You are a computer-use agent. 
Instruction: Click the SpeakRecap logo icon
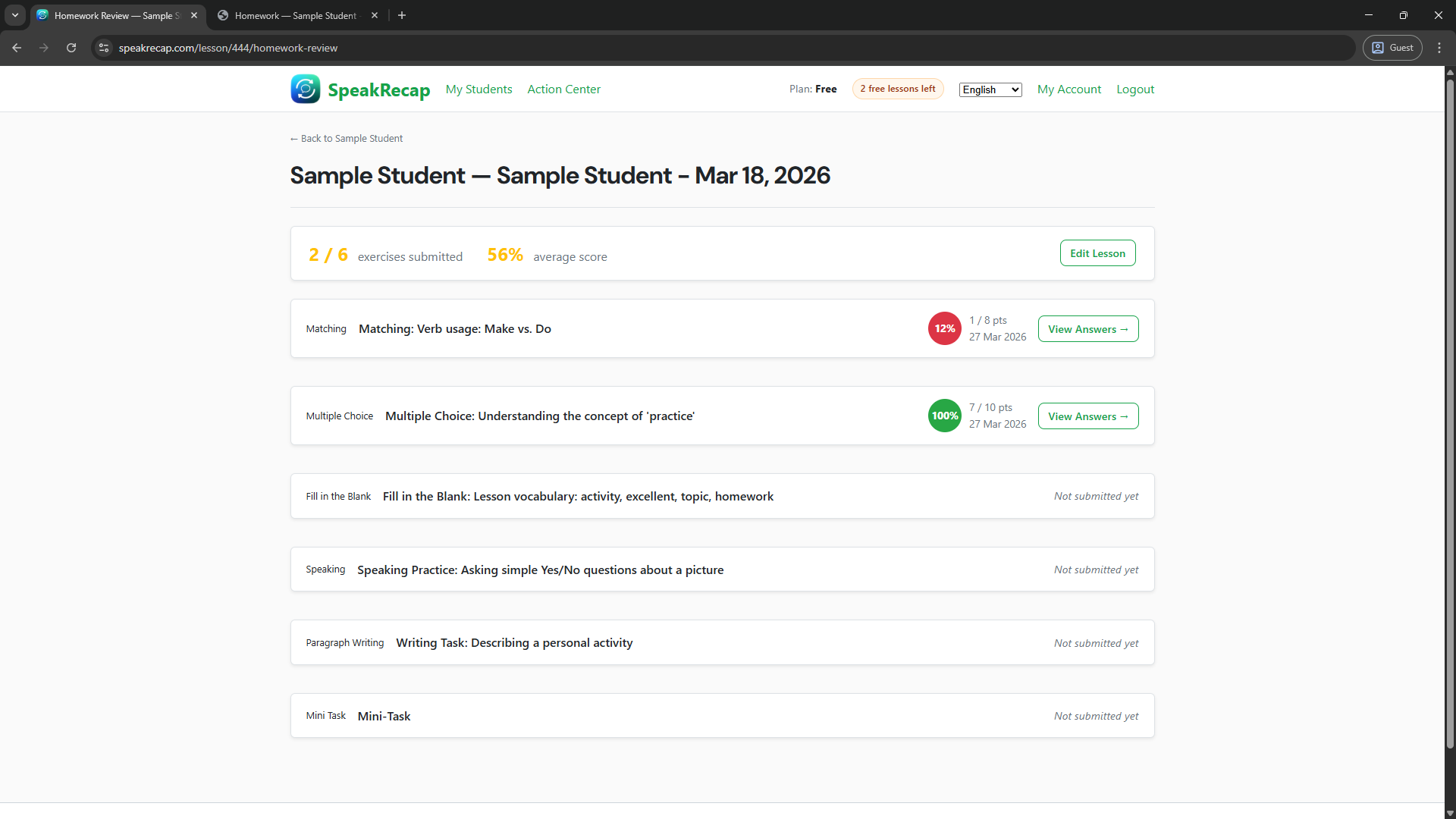305,89
